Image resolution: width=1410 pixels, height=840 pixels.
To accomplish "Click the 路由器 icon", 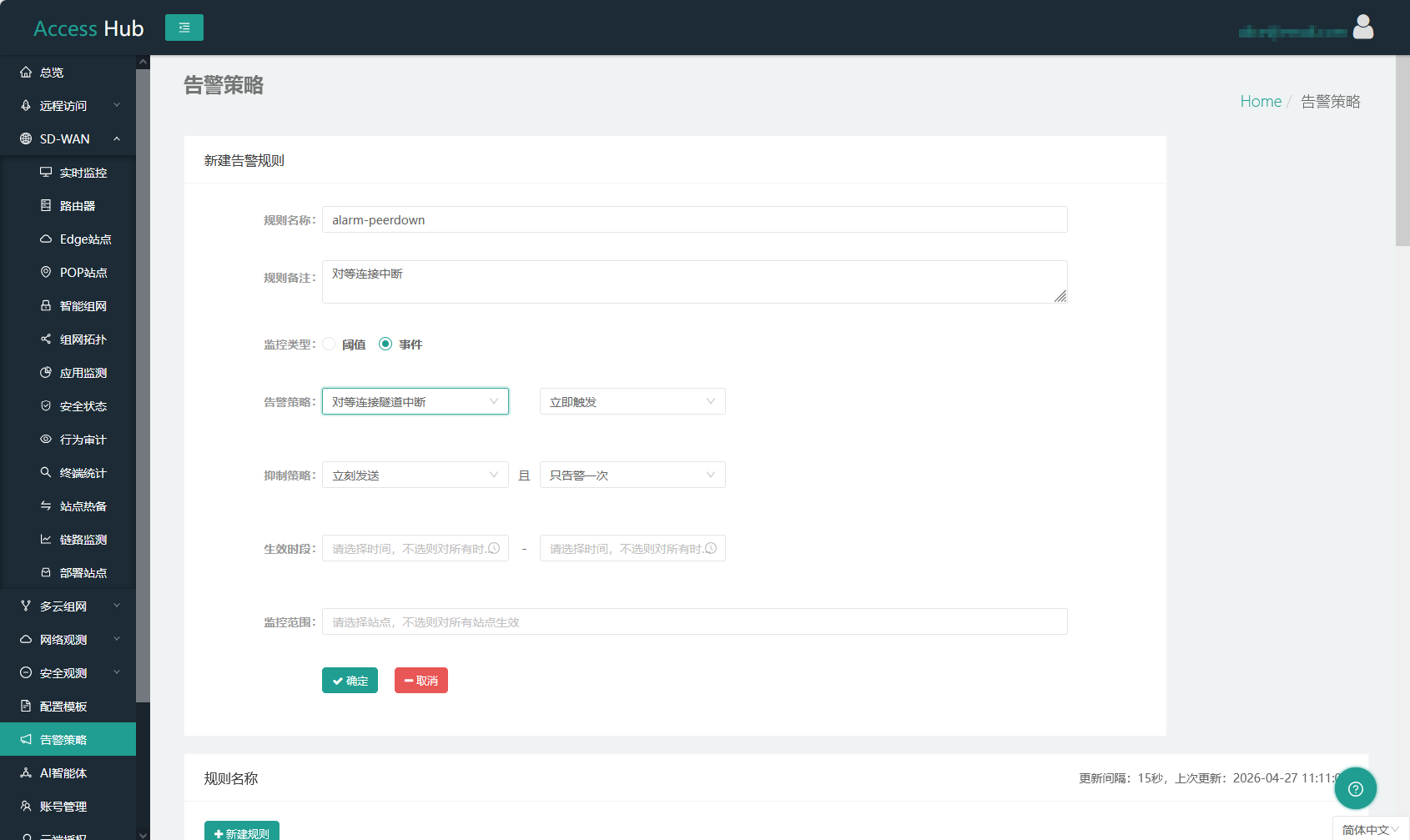I will point(46,205).
